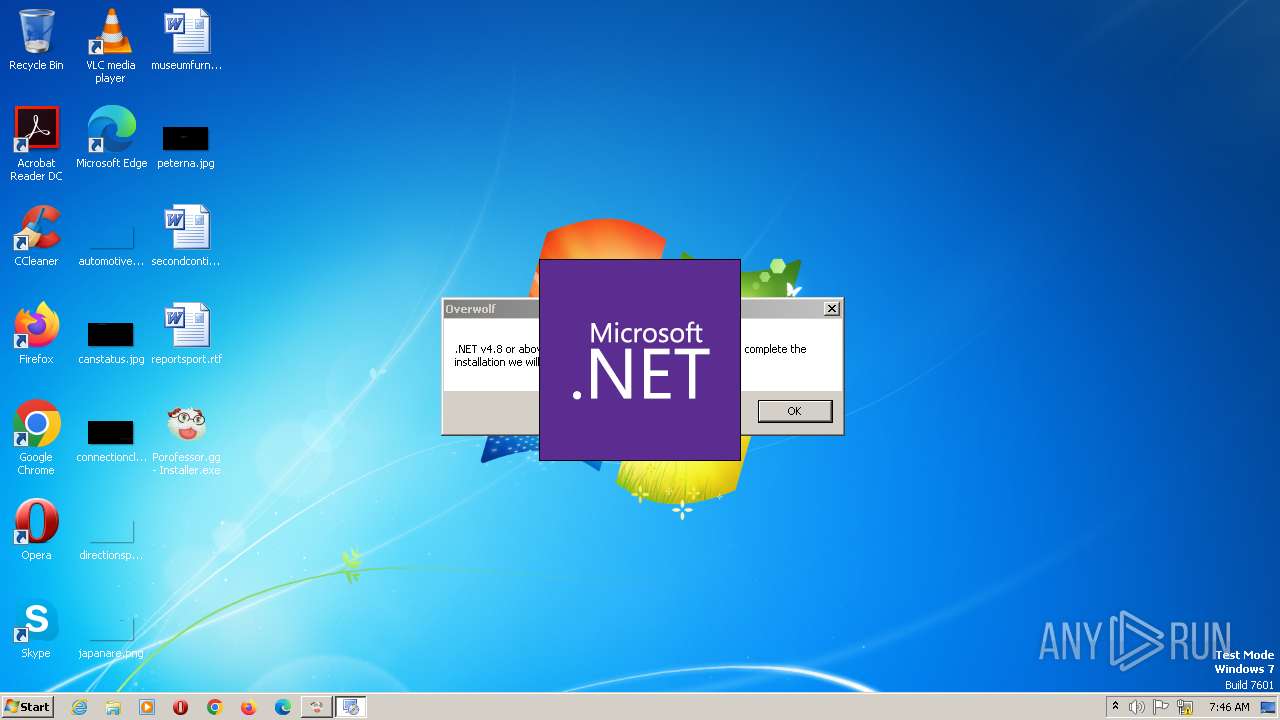Select the reportsport.rtf document icon
The width and height of the screenshot is (1280, 720).
coord(186,334)
